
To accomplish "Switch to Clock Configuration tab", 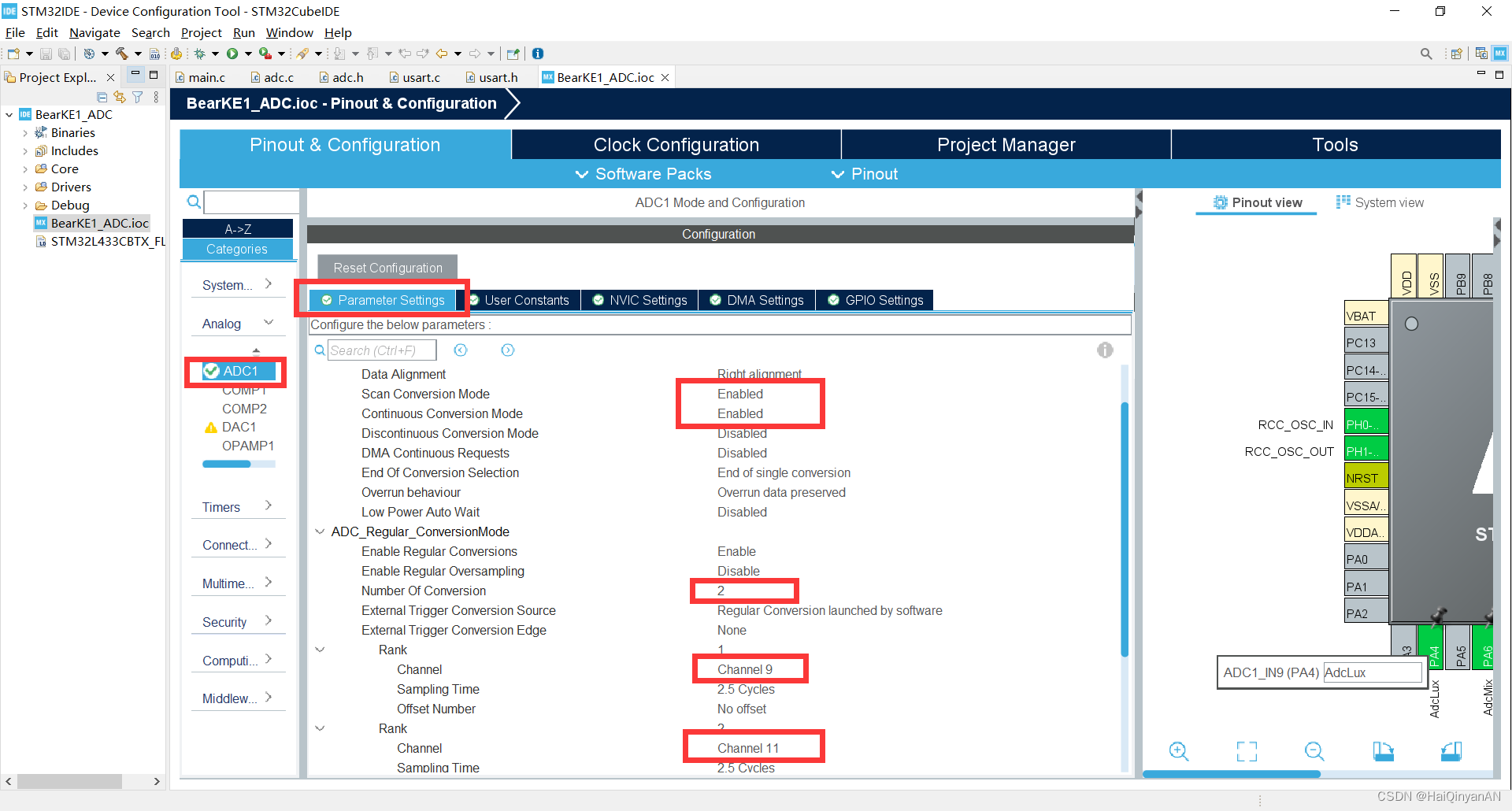I will tap(676, 145).
